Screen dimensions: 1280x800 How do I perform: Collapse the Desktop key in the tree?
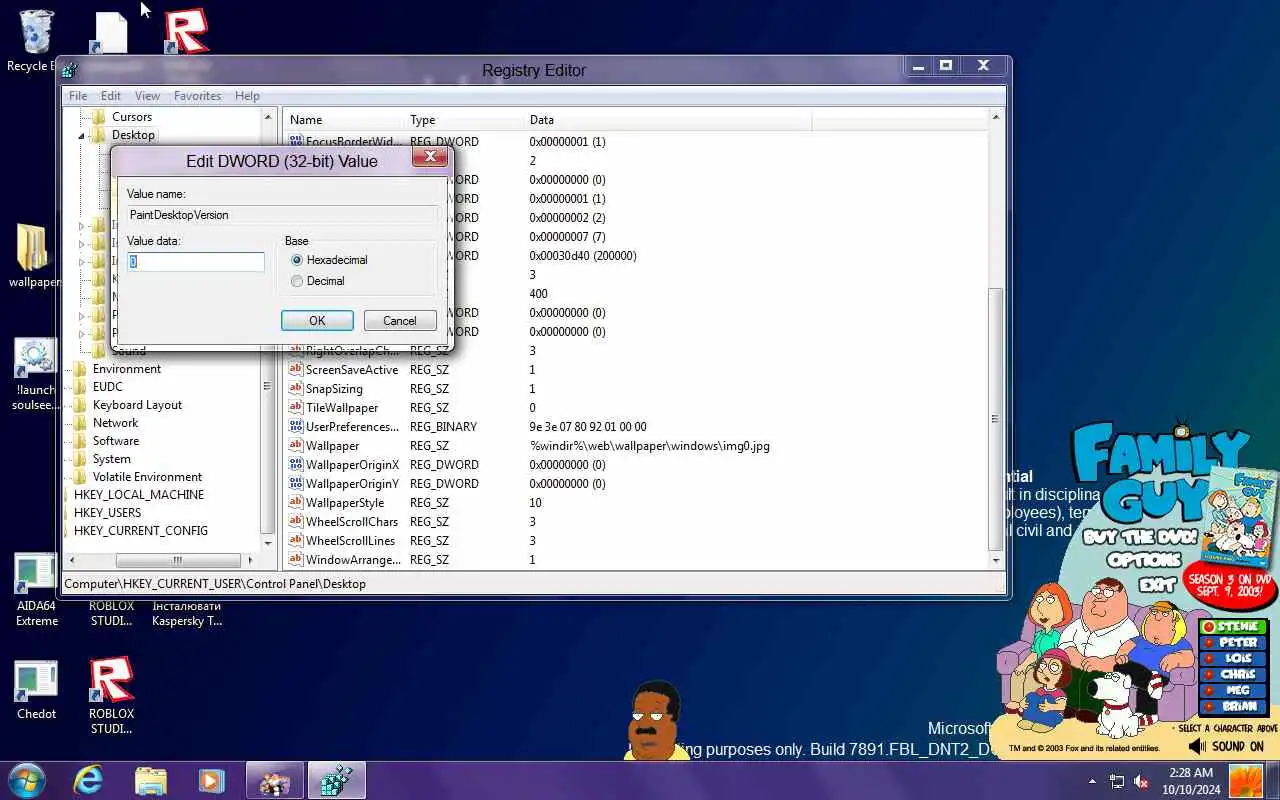point(82,135)
